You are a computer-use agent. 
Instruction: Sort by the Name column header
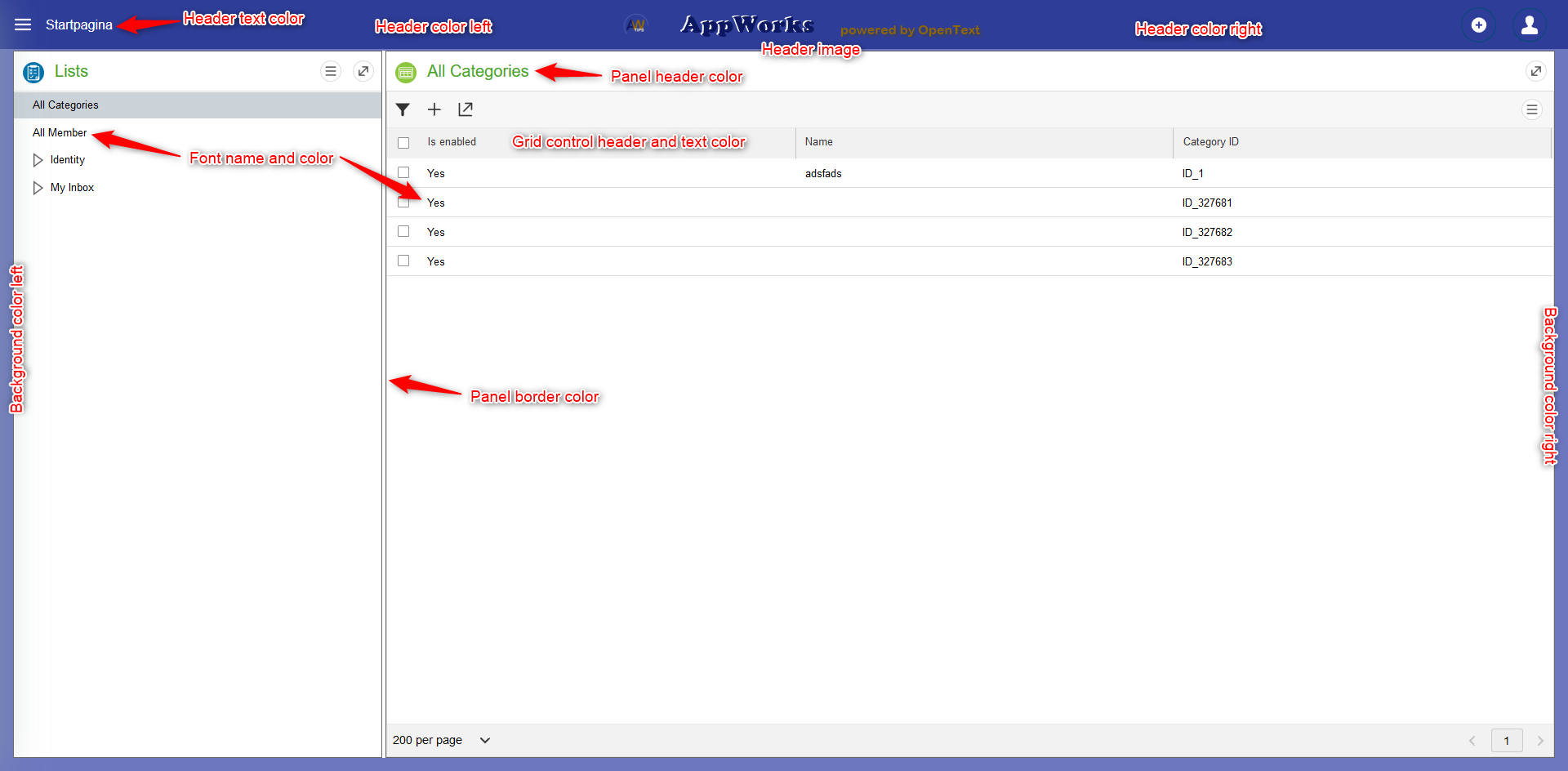pyautogui.click(x=819, y=142)
